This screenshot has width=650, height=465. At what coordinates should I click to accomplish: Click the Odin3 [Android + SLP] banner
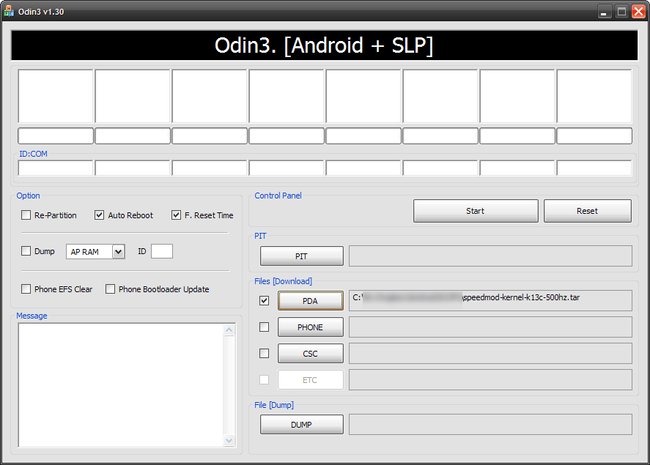click(324, 45)
